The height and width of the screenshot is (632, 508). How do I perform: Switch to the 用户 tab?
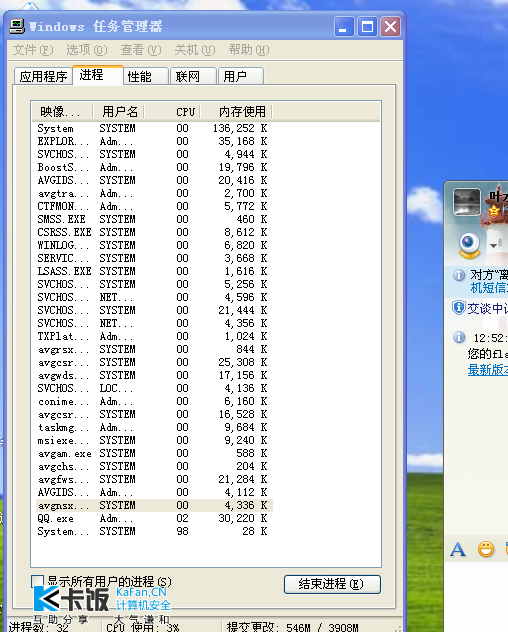tap(241, 76)
